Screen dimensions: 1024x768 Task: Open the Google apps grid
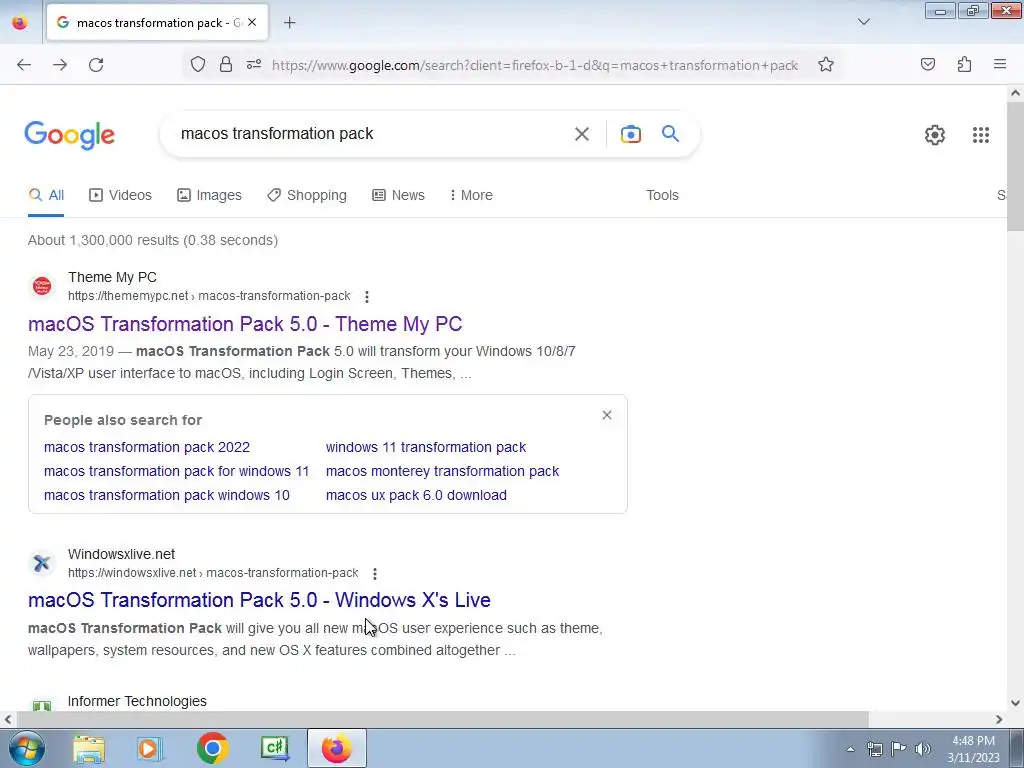click(x=980, y=135)
